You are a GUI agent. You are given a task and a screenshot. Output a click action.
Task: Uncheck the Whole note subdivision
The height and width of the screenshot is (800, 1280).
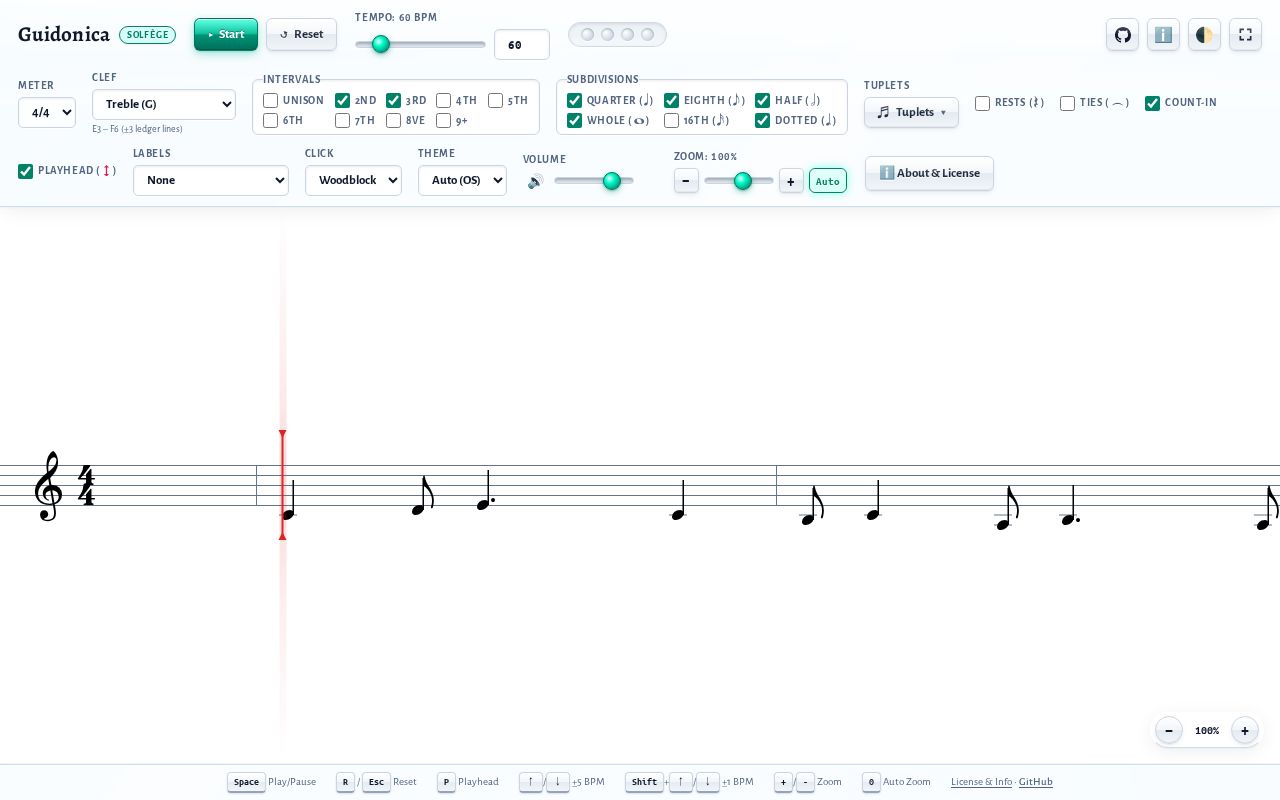point(575,120)
